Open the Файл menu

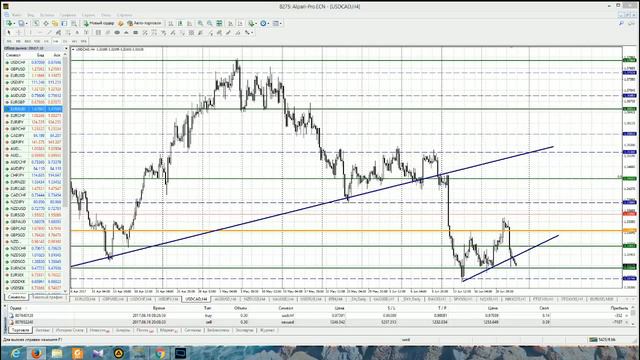[16, 15]
